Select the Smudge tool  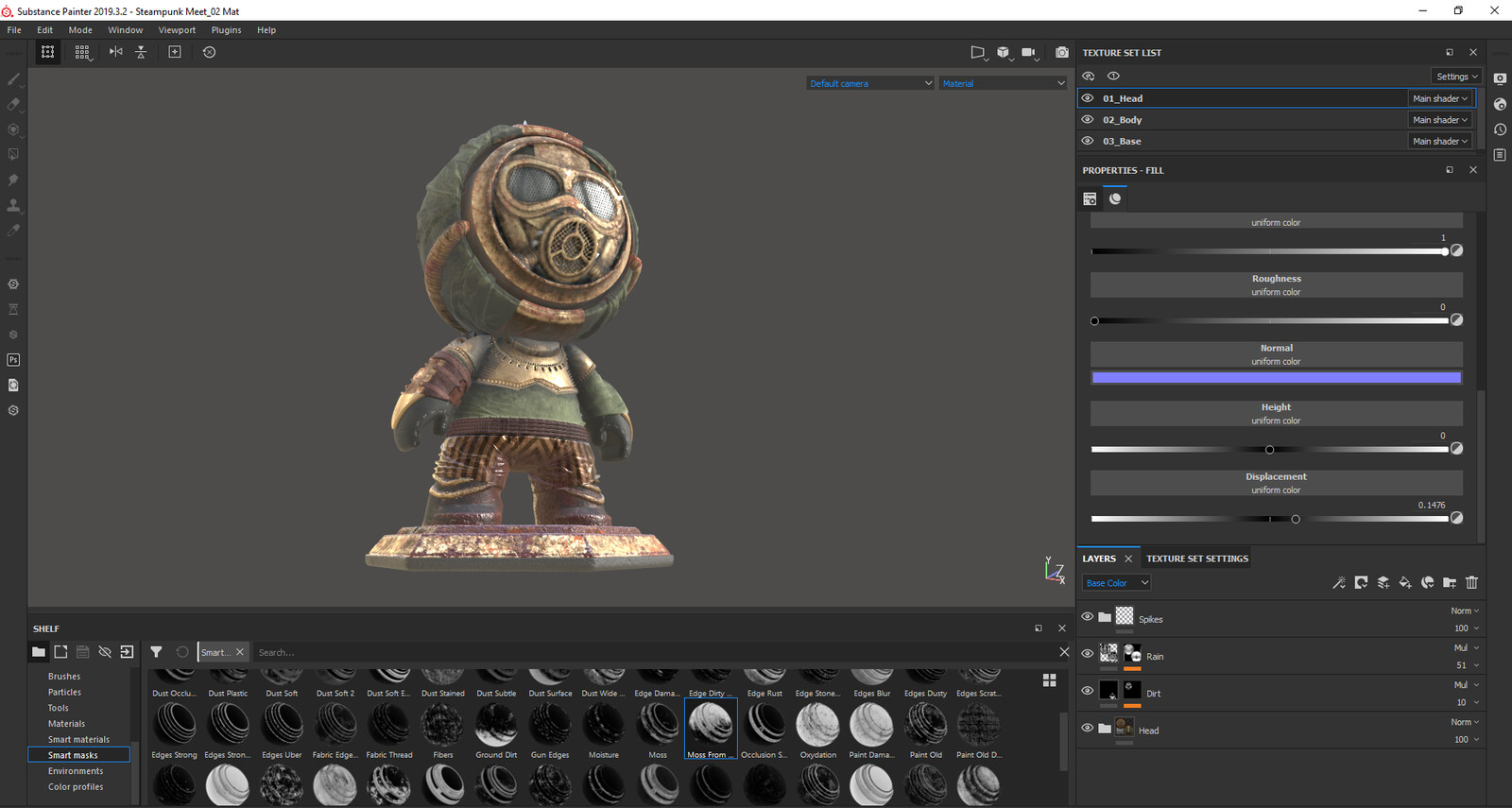13,180
